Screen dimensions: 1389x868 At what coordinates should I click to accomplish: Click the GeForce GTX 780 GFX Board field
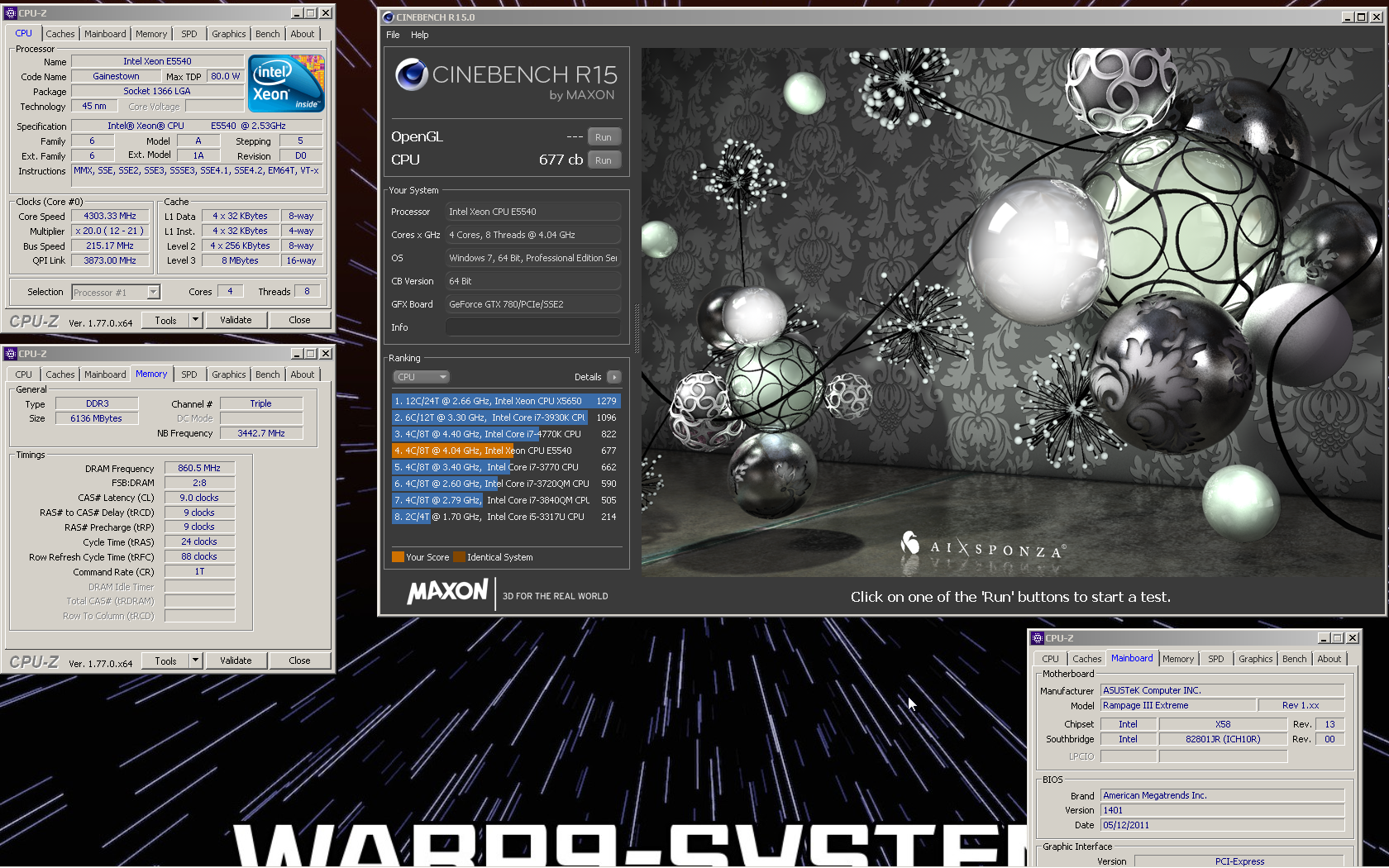(533, 304)
